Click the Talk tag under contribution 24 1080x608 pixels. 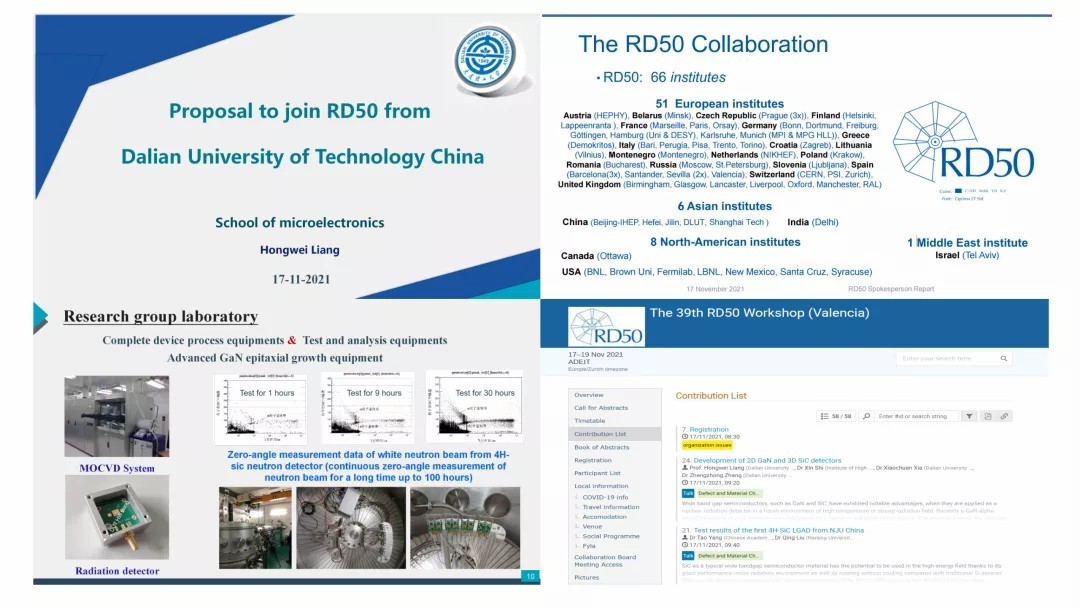point(687,493)
